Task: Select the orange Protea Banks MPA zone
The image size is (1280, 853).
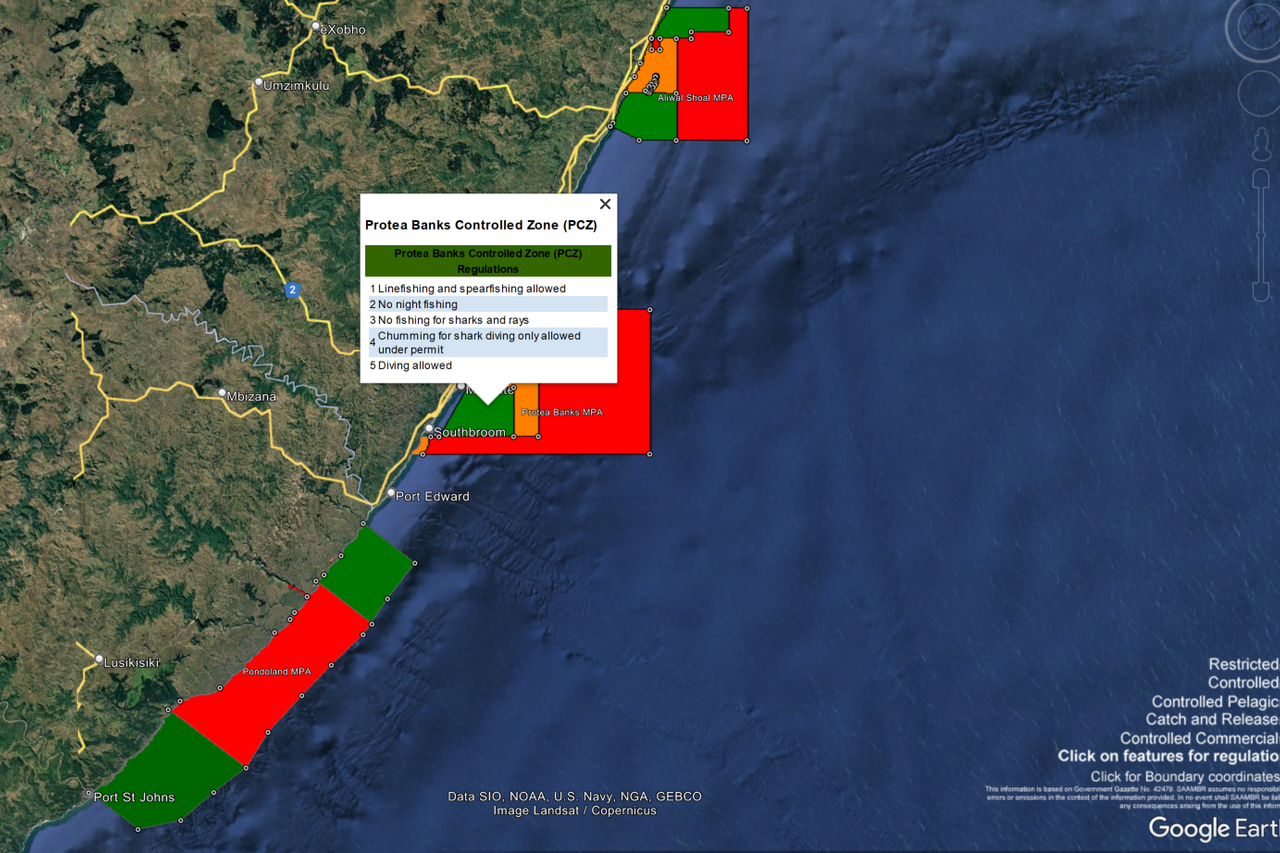Action: pyautogui.click(x=528, y=412)
